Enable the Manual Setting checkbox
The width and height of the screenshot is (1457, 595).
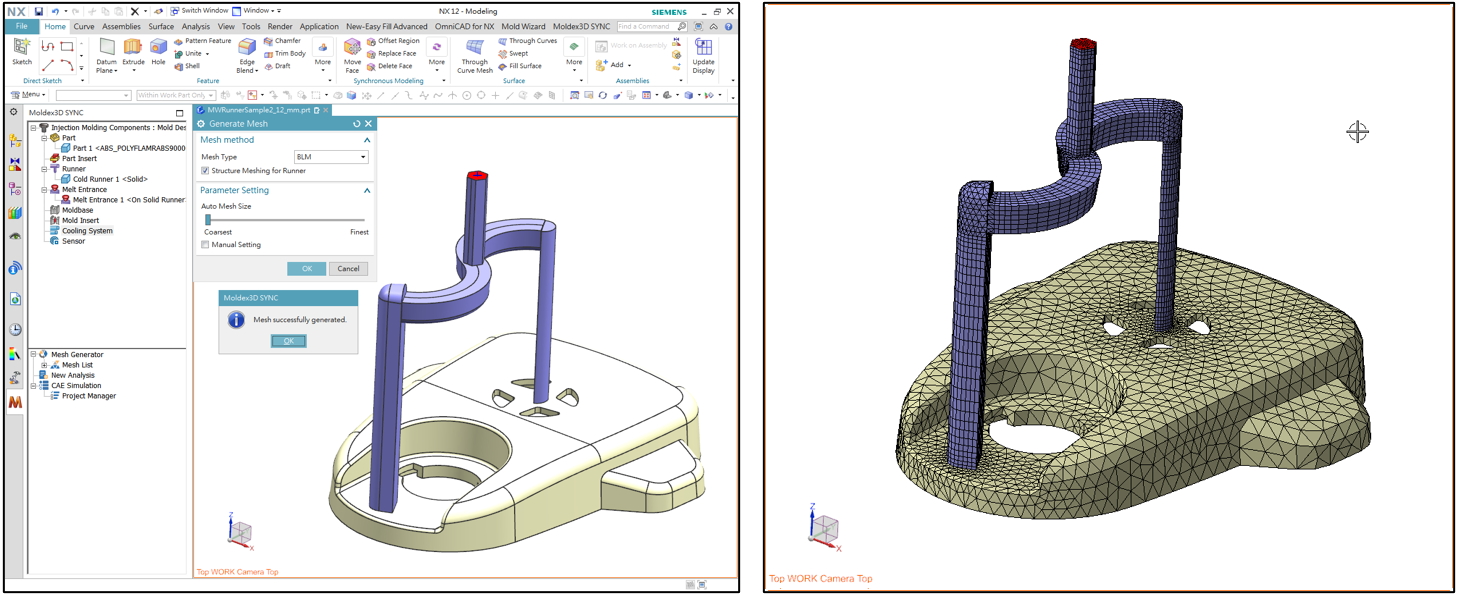pos(206,245)
